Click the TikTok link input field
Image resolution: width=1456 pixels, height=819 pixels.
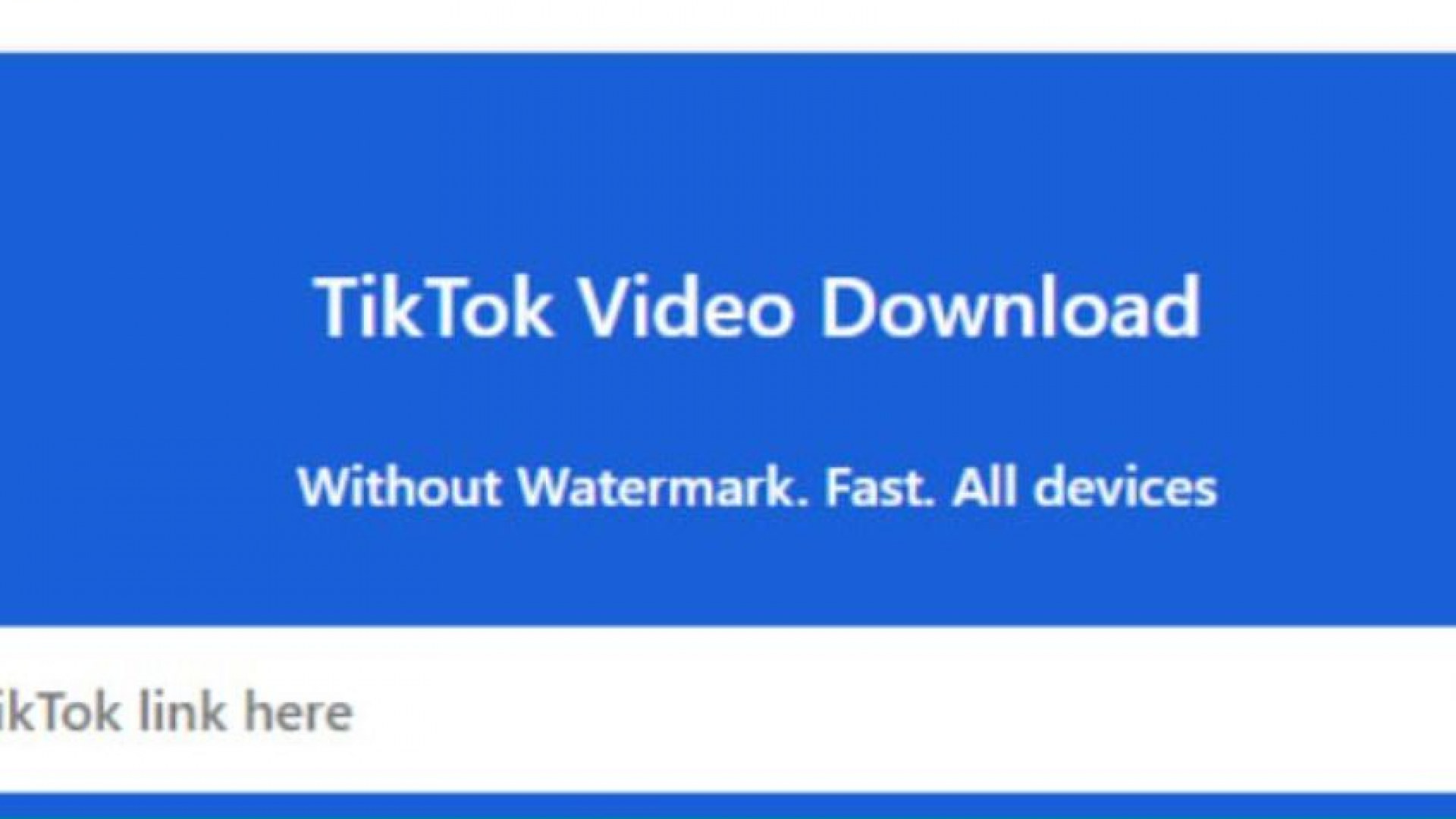[x=728, y=710]
